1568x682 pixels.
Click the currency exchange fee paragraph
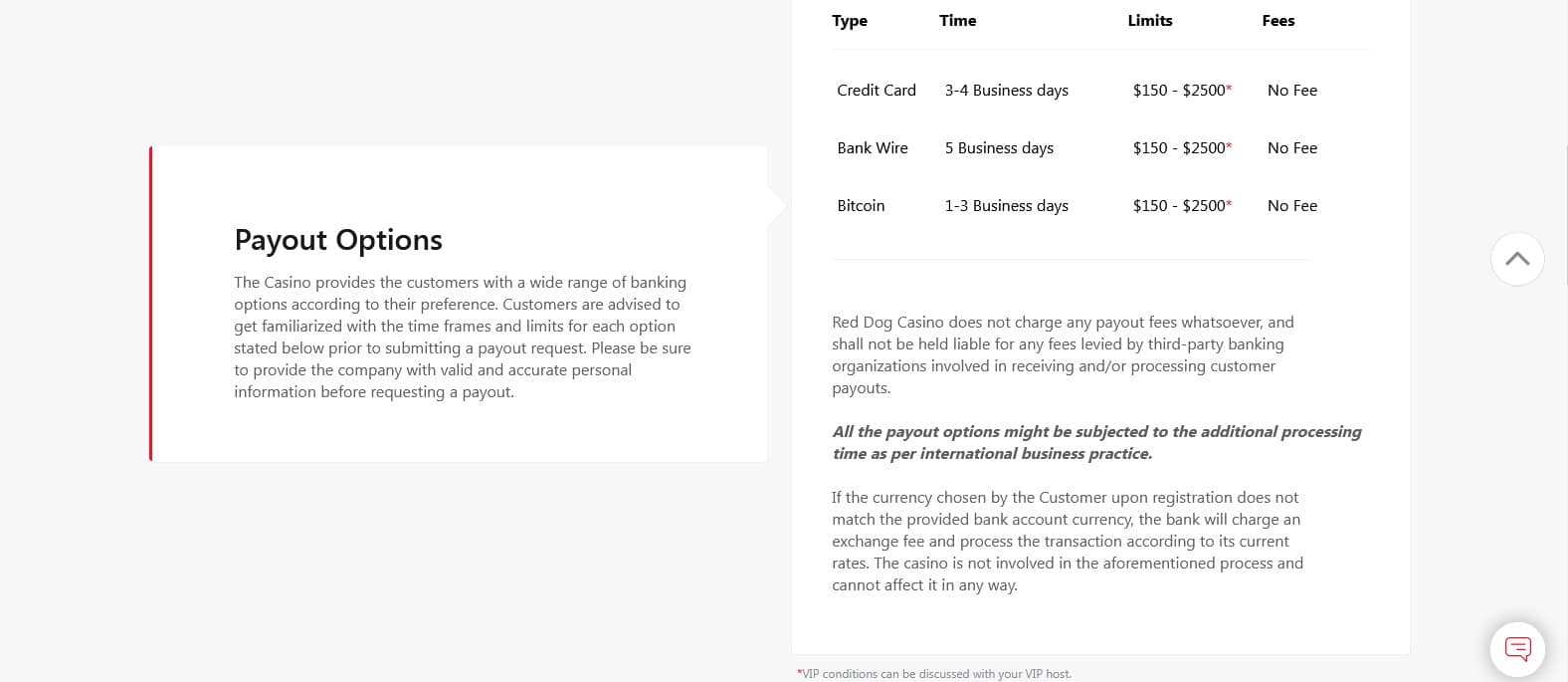pos(1067,541)
